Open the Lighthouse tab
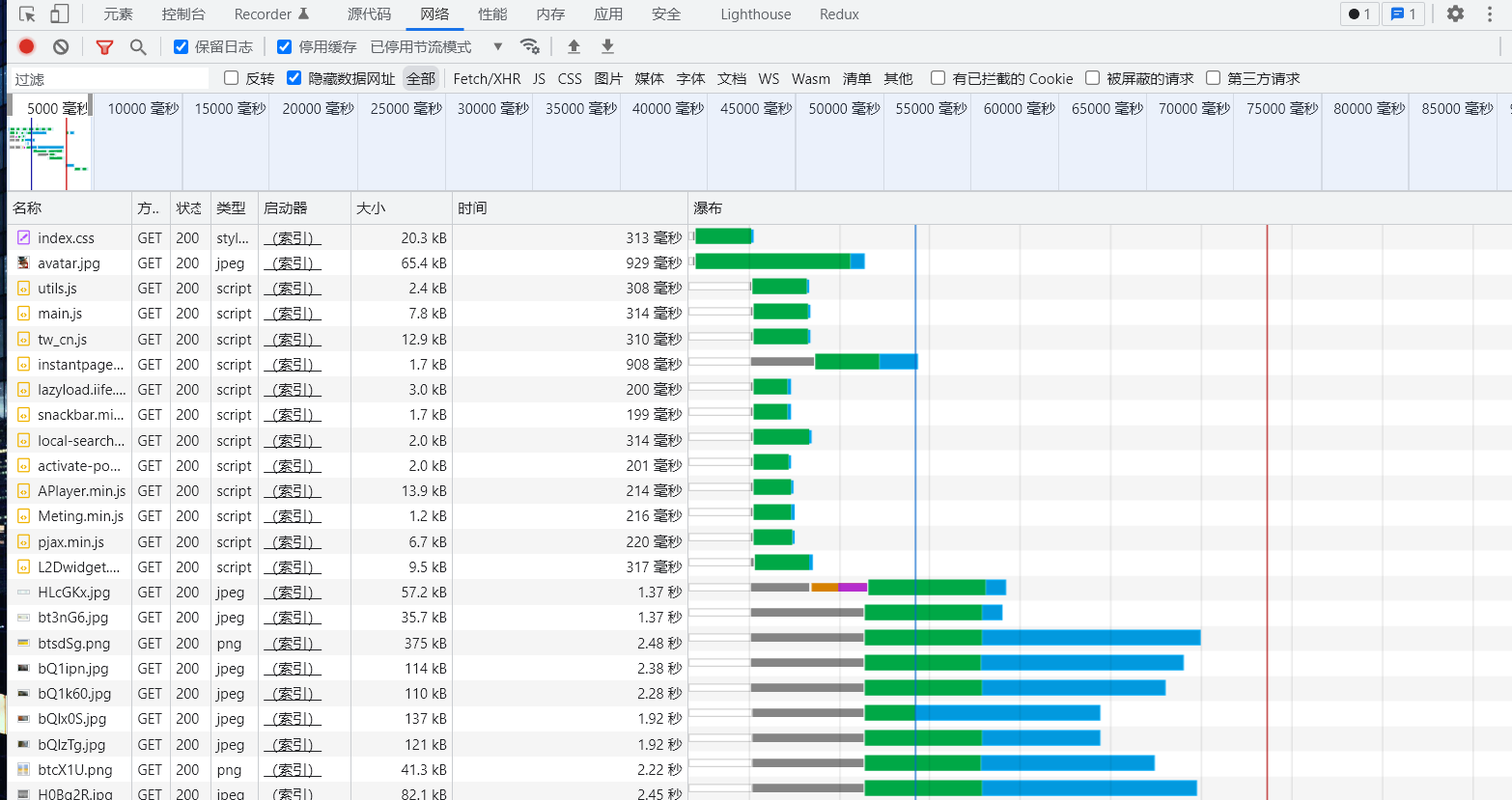The width and height of the screenshot is (1512, 800). coord(755,14)
